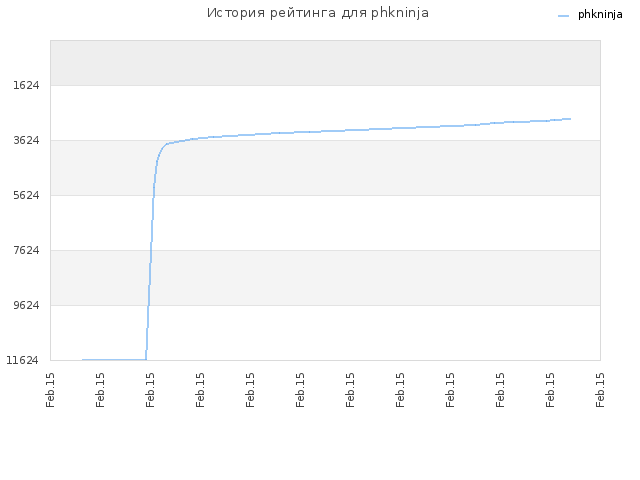
Task: Click the Feb.15 label beneath the steep rise
Action: tap(150, 390)
